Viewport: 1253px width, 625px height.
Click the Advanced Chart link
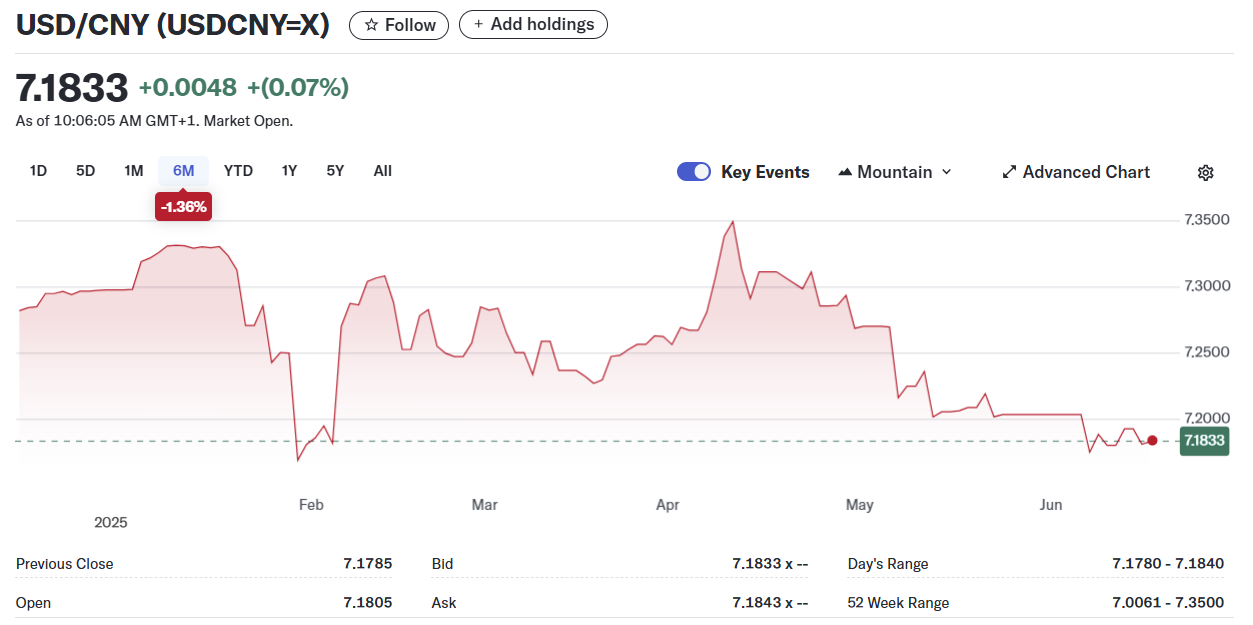click(1086, 173)
